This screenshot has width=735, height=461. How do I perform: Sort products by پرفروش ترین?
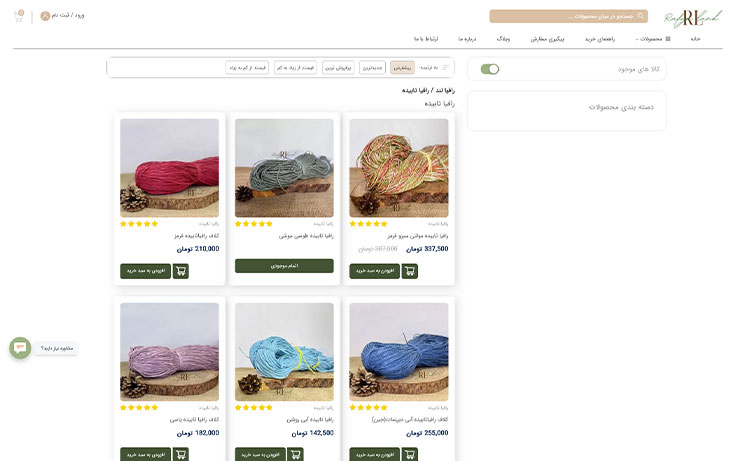pos(338,68)
